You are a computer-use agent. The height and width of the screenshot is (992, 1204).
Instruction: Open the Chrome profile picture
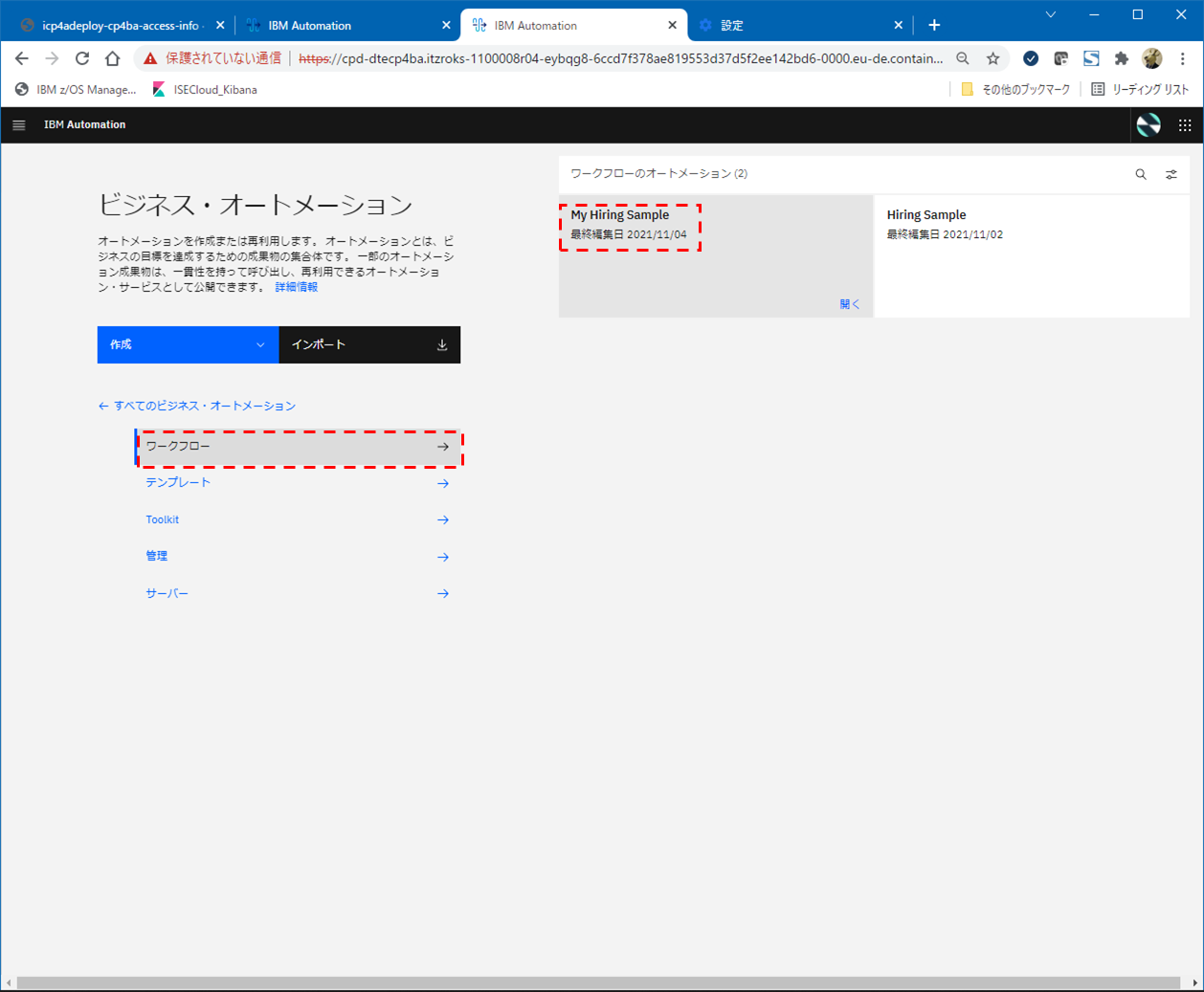[x=1152, y=58]
